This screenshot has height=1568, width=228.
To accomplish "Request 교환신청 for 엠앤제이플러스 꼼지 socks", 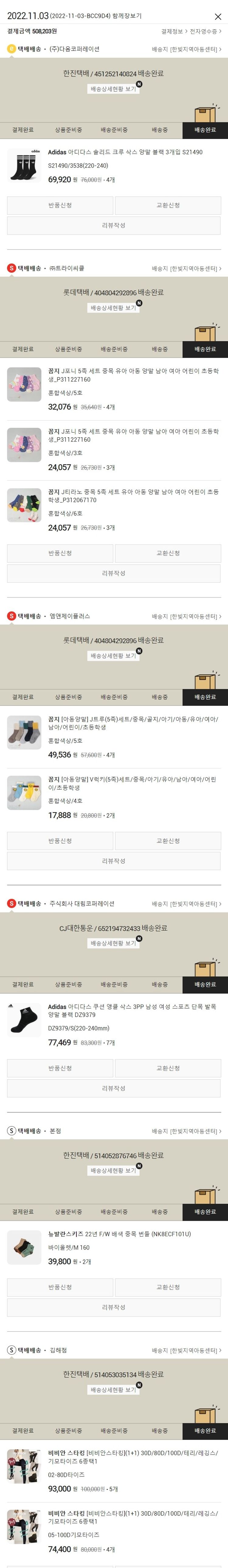I will tap(168, 841).
